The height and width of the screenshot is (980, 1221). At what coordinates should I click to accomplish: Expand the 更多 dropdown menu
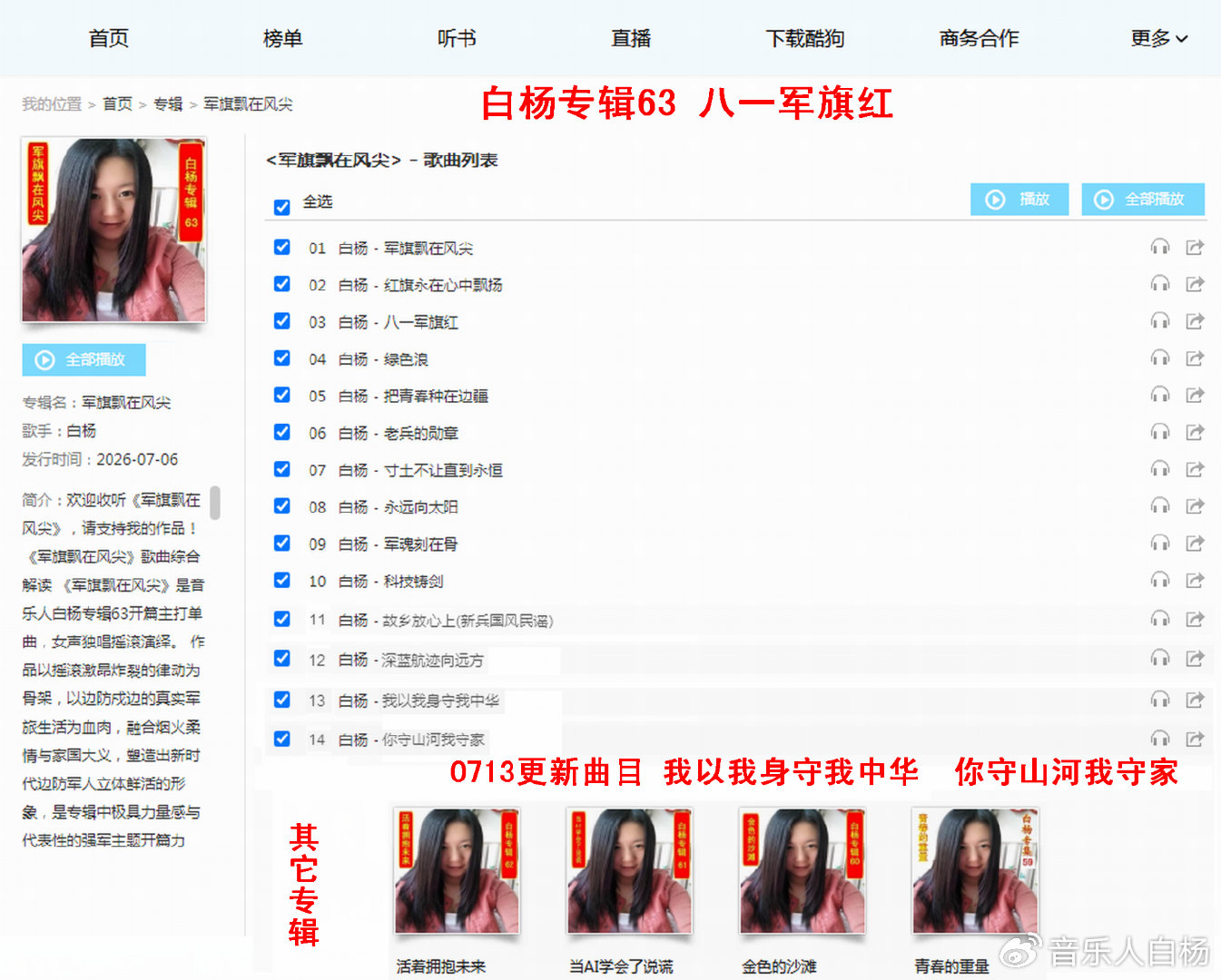pyautogui.click(x=1159, y=38)
